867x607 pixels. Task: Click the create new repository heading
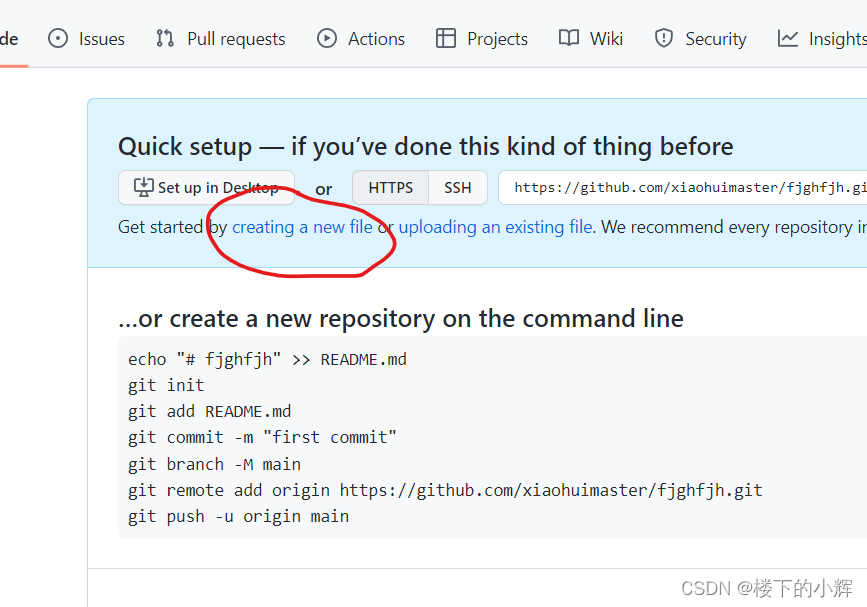tap(401, 318)
